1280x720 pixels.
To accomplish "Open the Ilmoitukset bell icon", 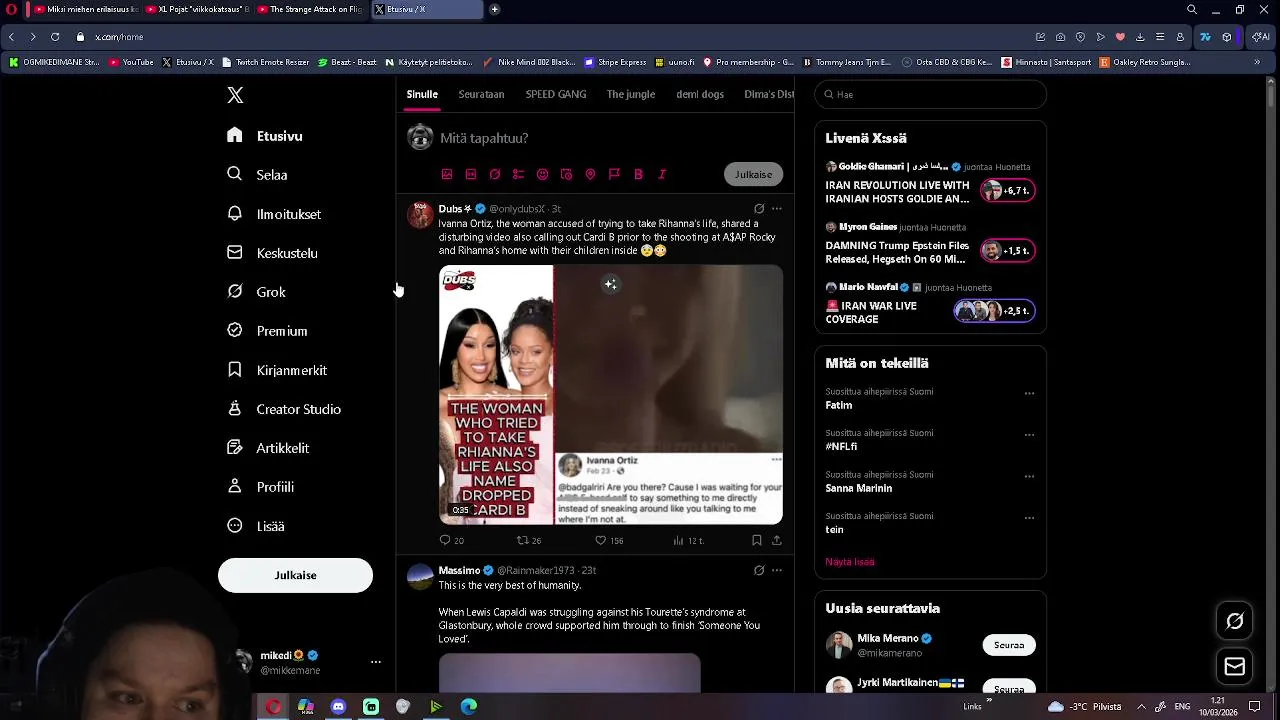I will pyautogui.click(x=235, y=213).
